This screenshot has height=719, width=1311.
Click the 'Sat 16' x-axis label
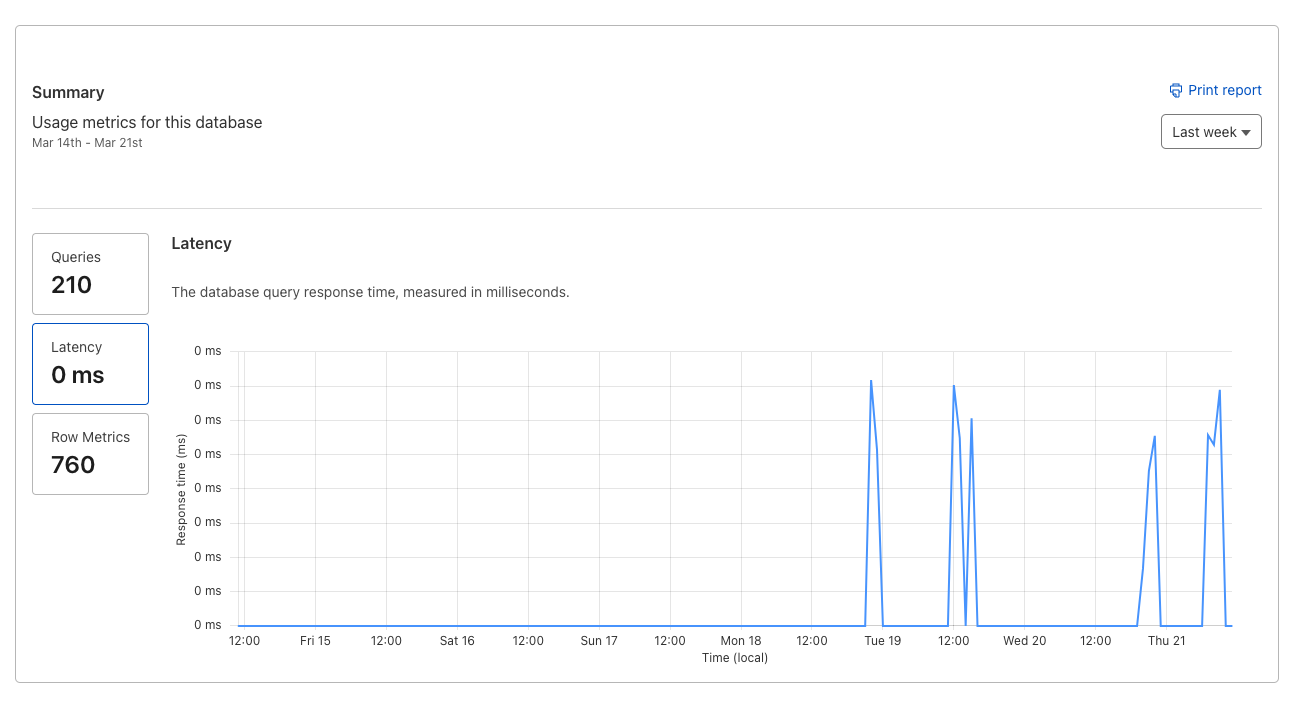pyautogui.click(x=457, y=641)
